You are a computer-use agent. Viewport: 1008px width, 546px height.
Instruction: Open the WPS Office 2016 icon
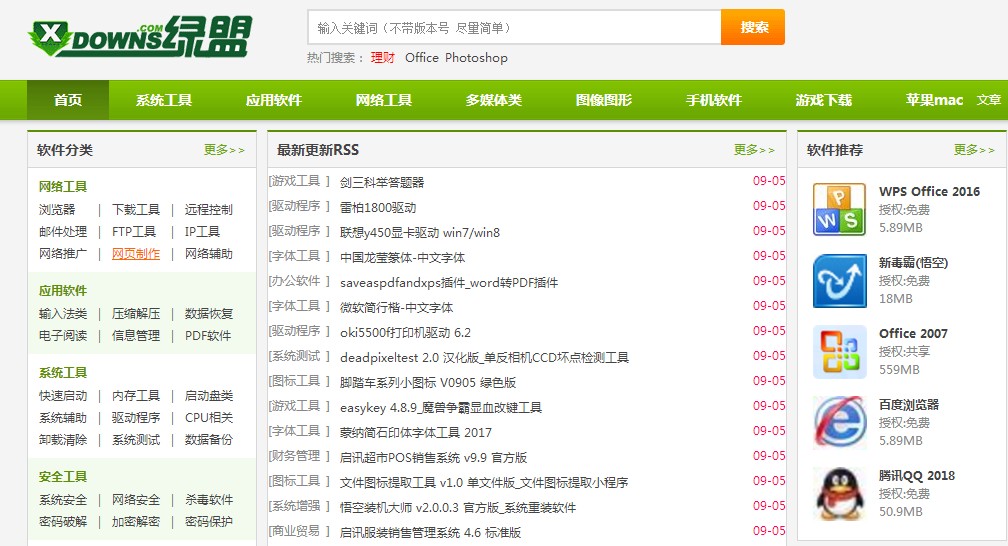click(x=839, y=210)
